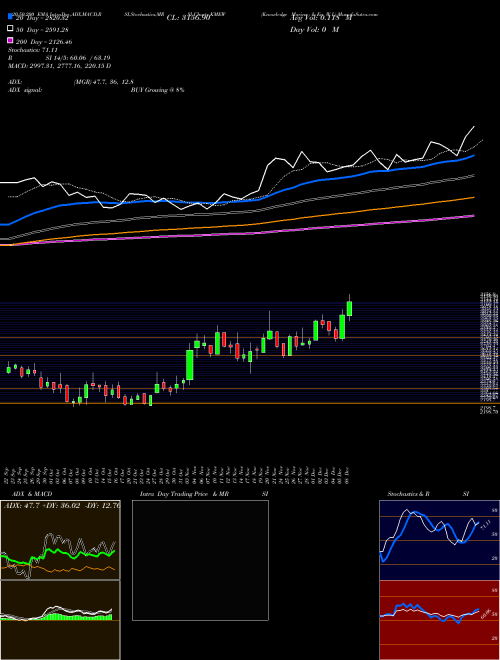This screenshot has width=500, height=660.
Task: Click the blue stochastics chart panel
Action: click(439, 540)
